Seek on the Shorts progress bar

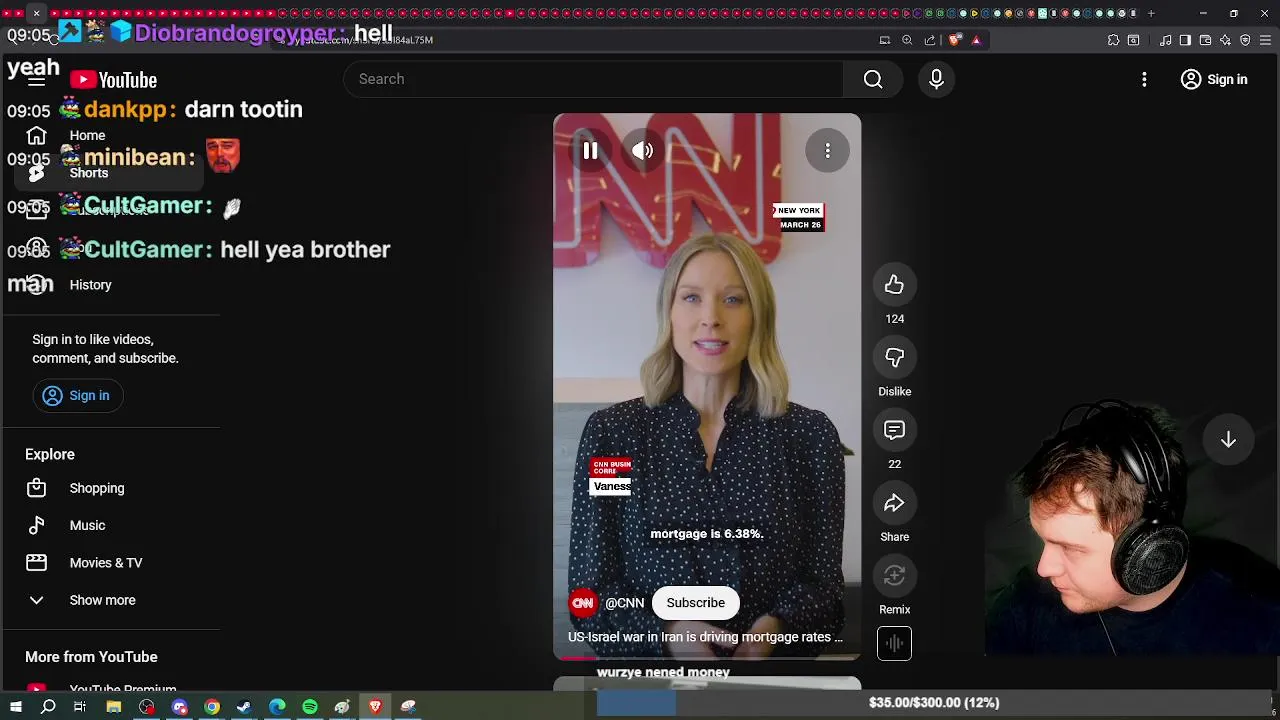[x=707, y=658]
